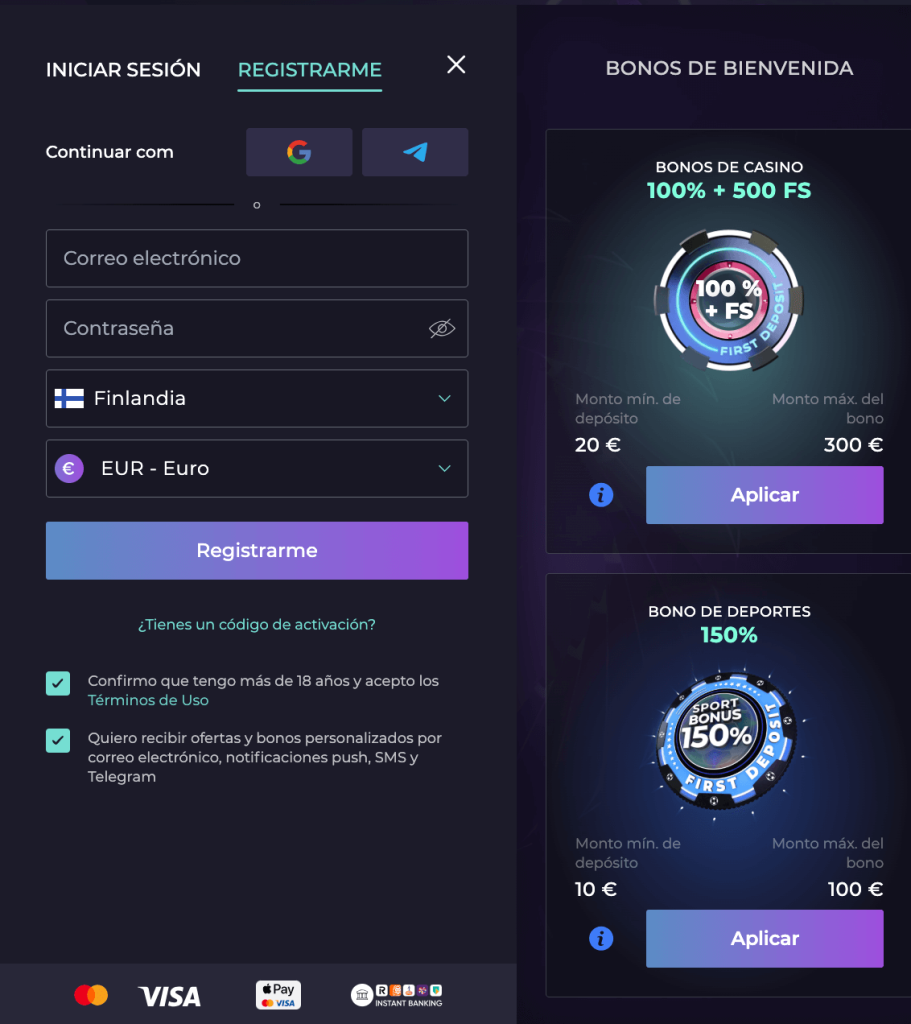Open the Términos de Uso link
The width and height of the screenshot is (911, 1024).
(x=148, y=700)
